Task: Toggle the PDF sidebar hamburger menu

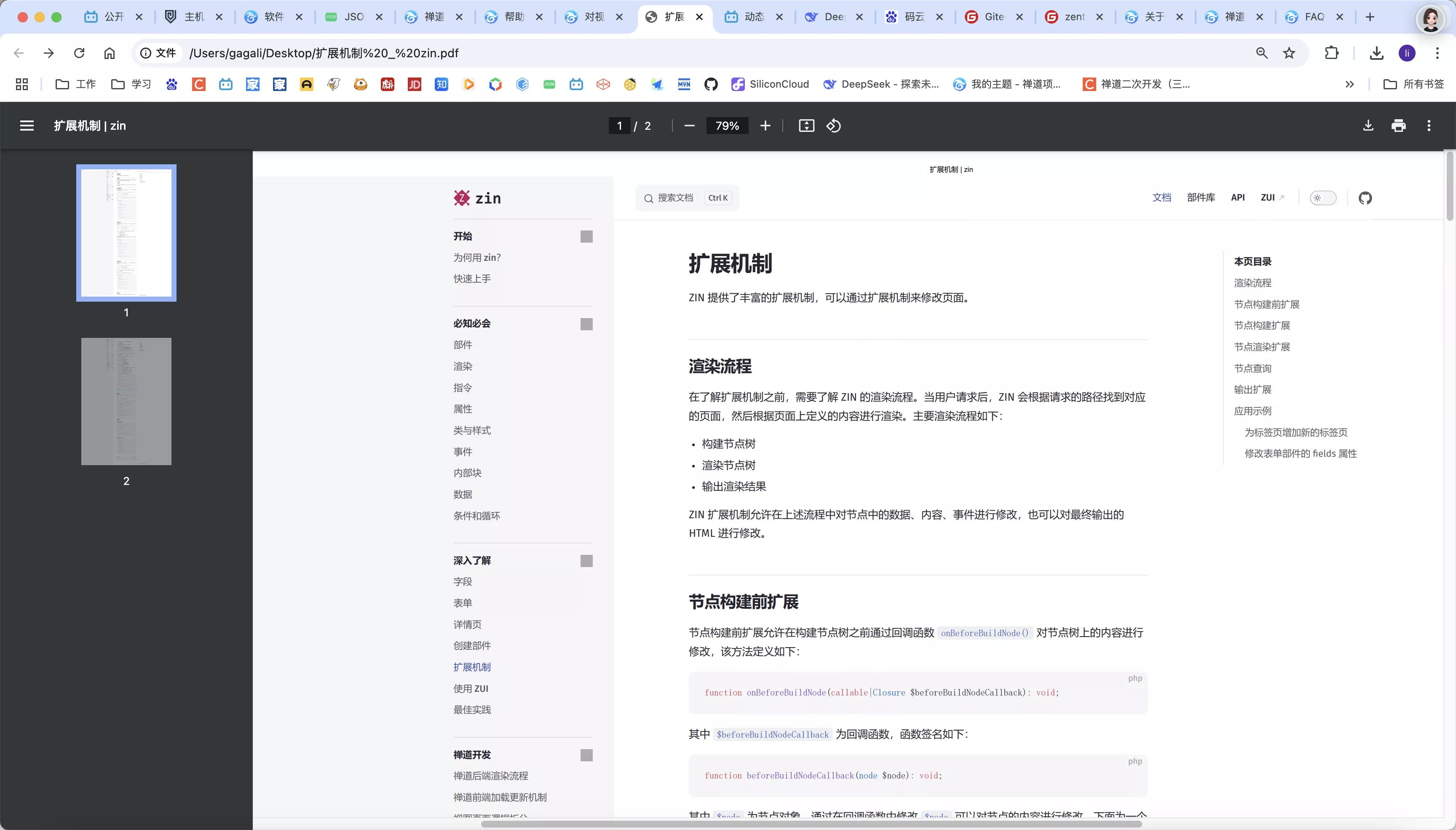Action: coord(27,126)
